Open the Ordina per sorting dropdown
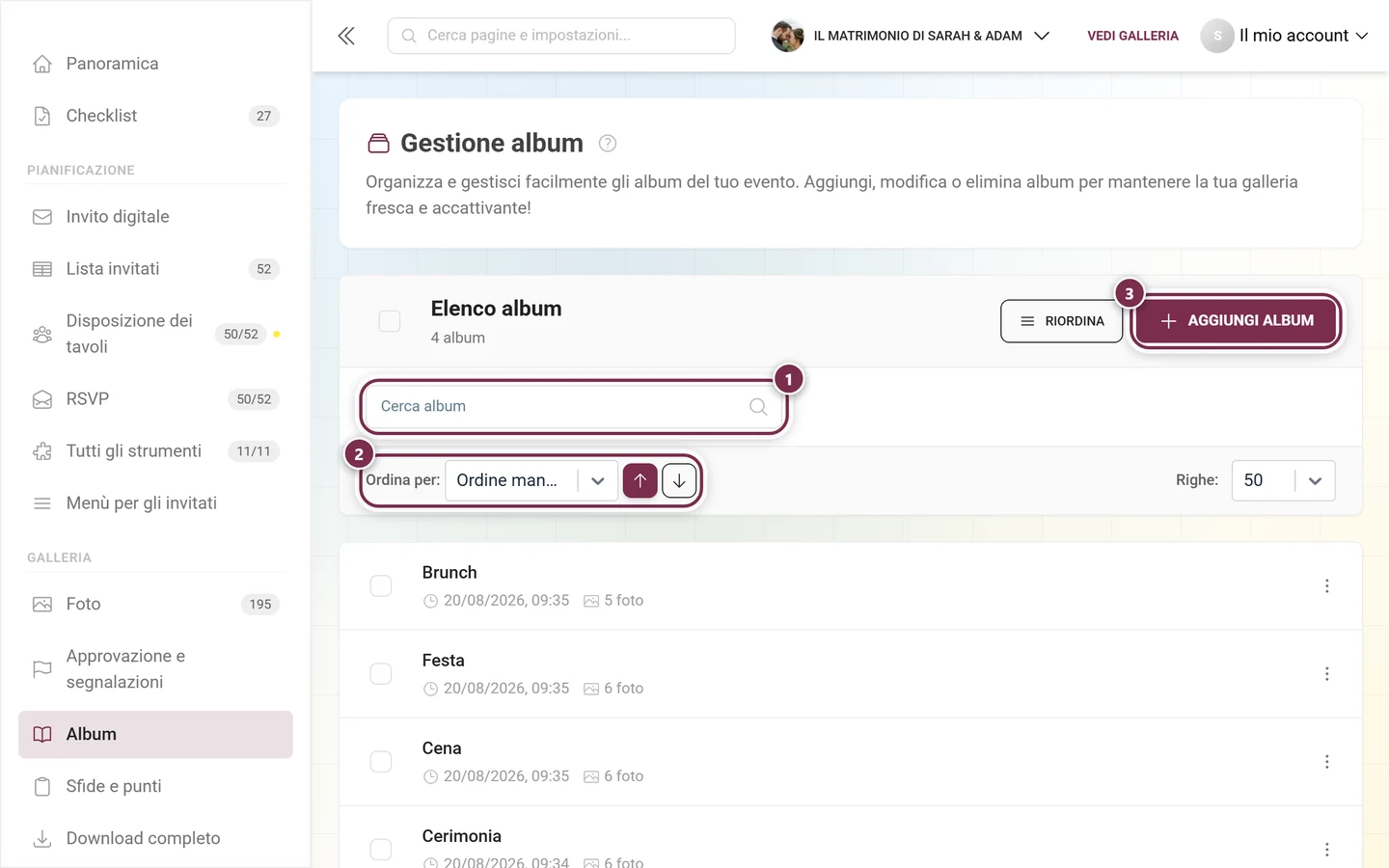This screenshot has height=868, width=1389. 531,480
